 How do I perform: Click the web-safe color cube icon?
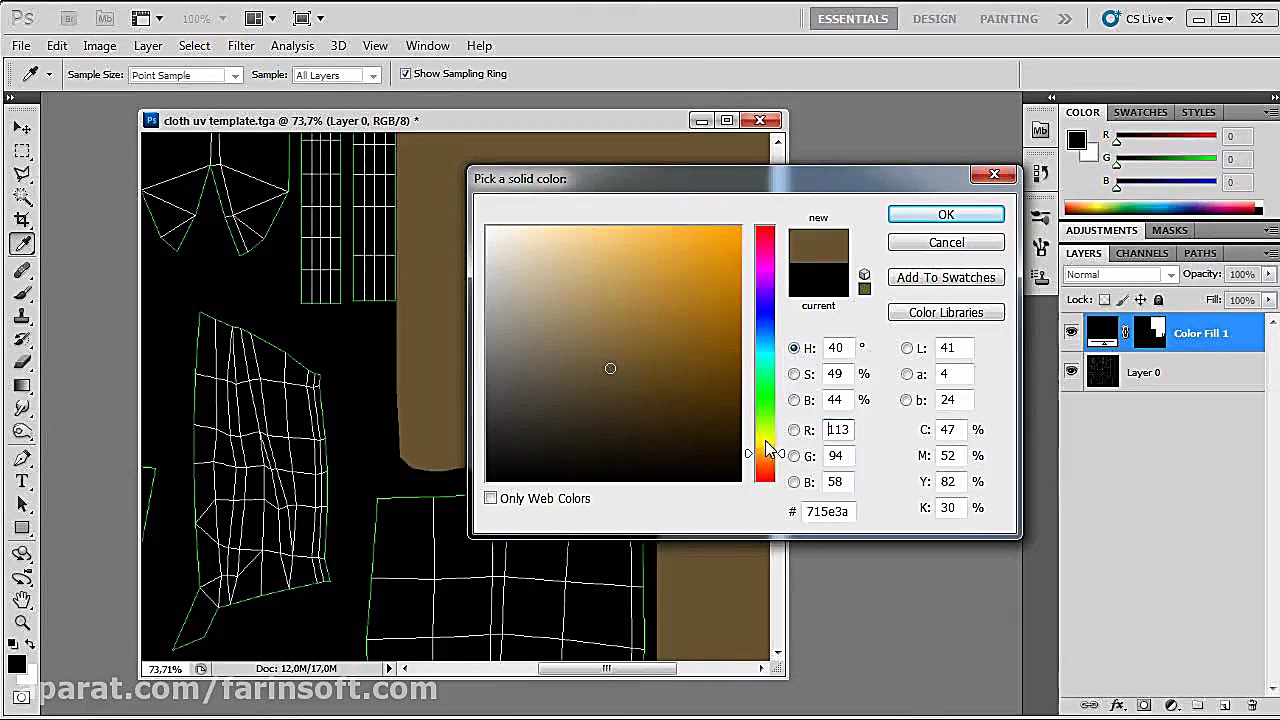coord(864,274)
